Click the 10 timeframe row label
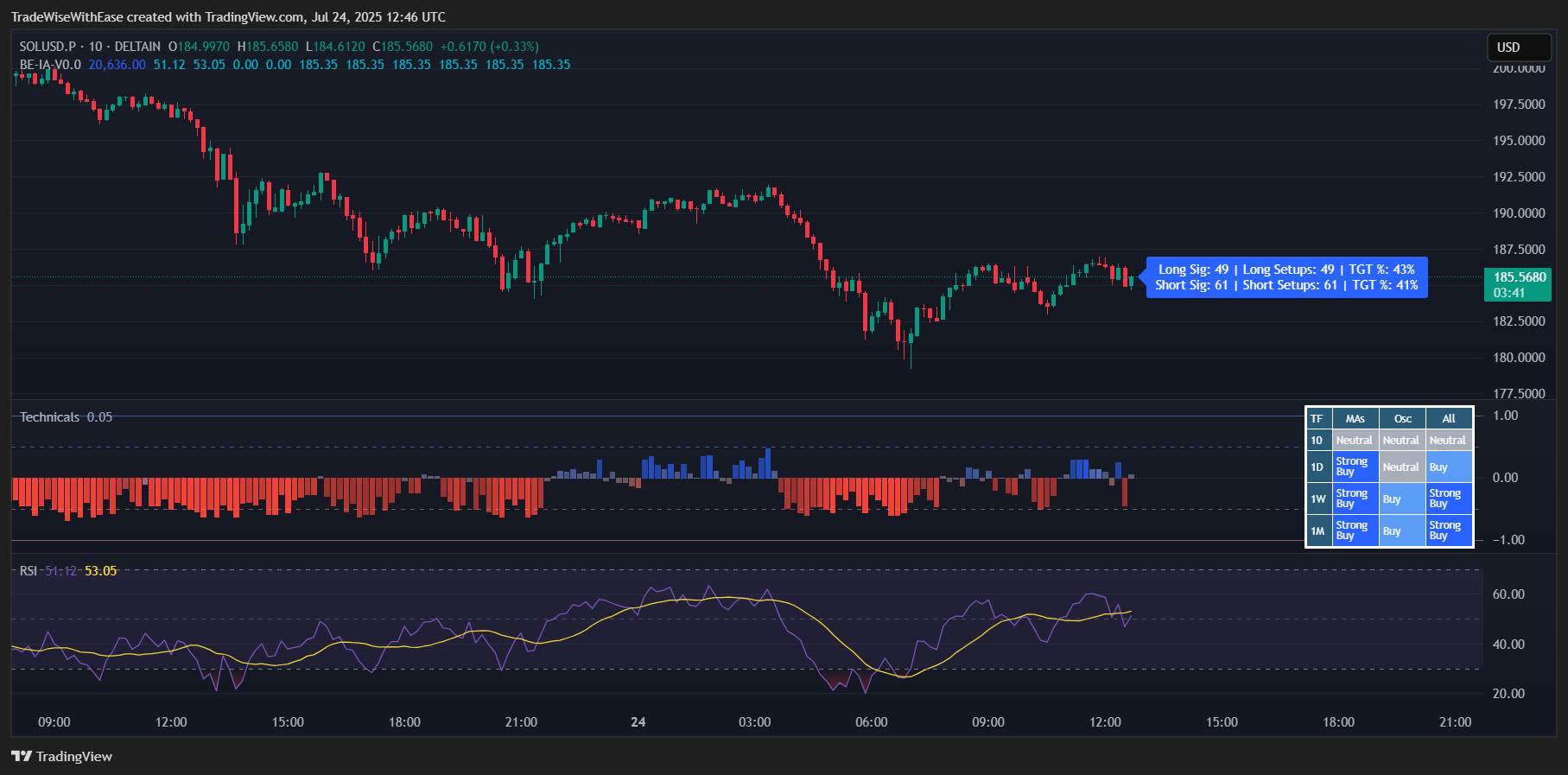1568x775 pixels. [x=1317, y=441]
